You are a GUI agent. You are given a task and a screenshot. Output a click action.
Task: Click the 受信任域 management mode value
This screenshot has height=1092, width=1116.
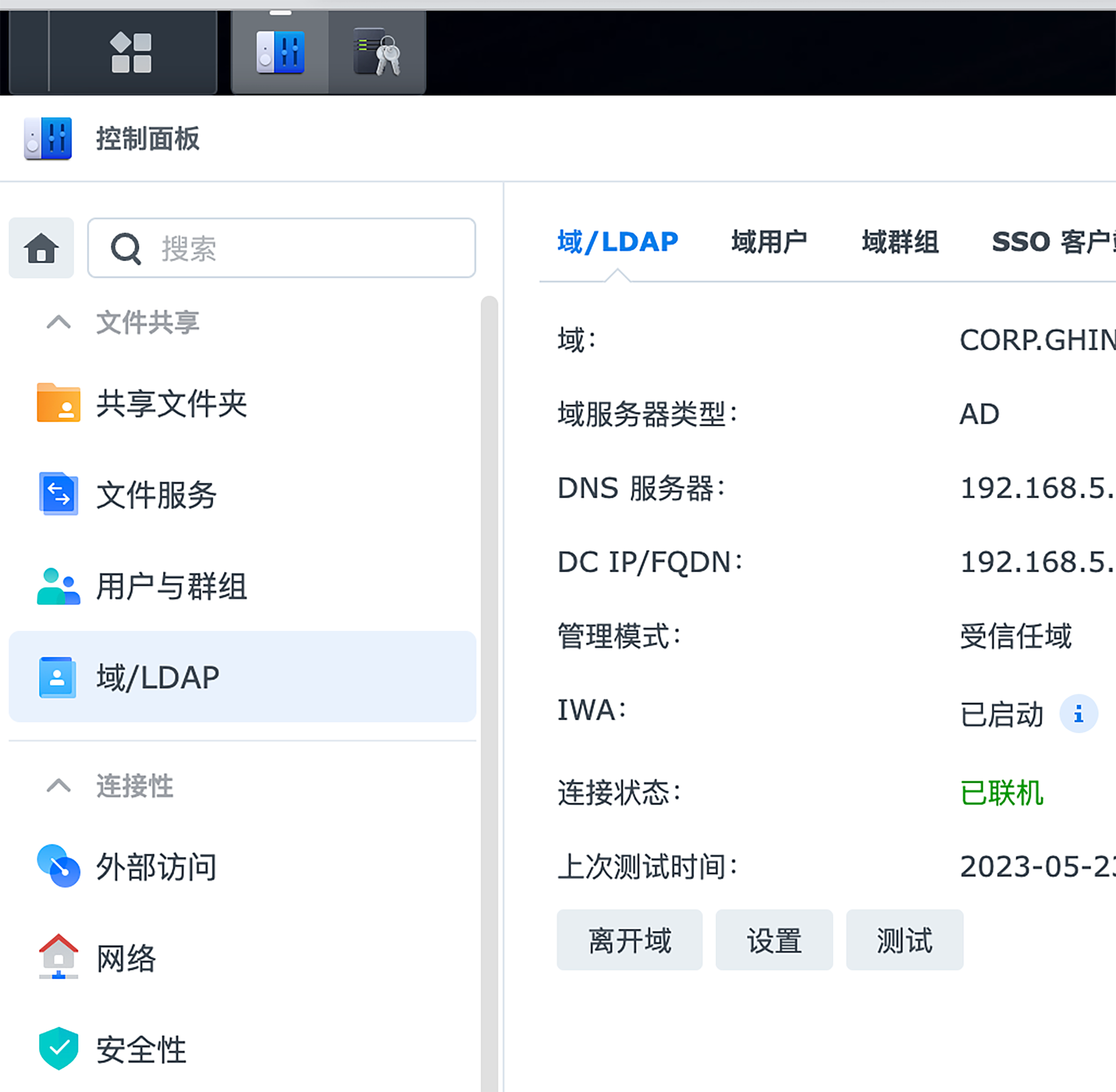(1016, 636)
